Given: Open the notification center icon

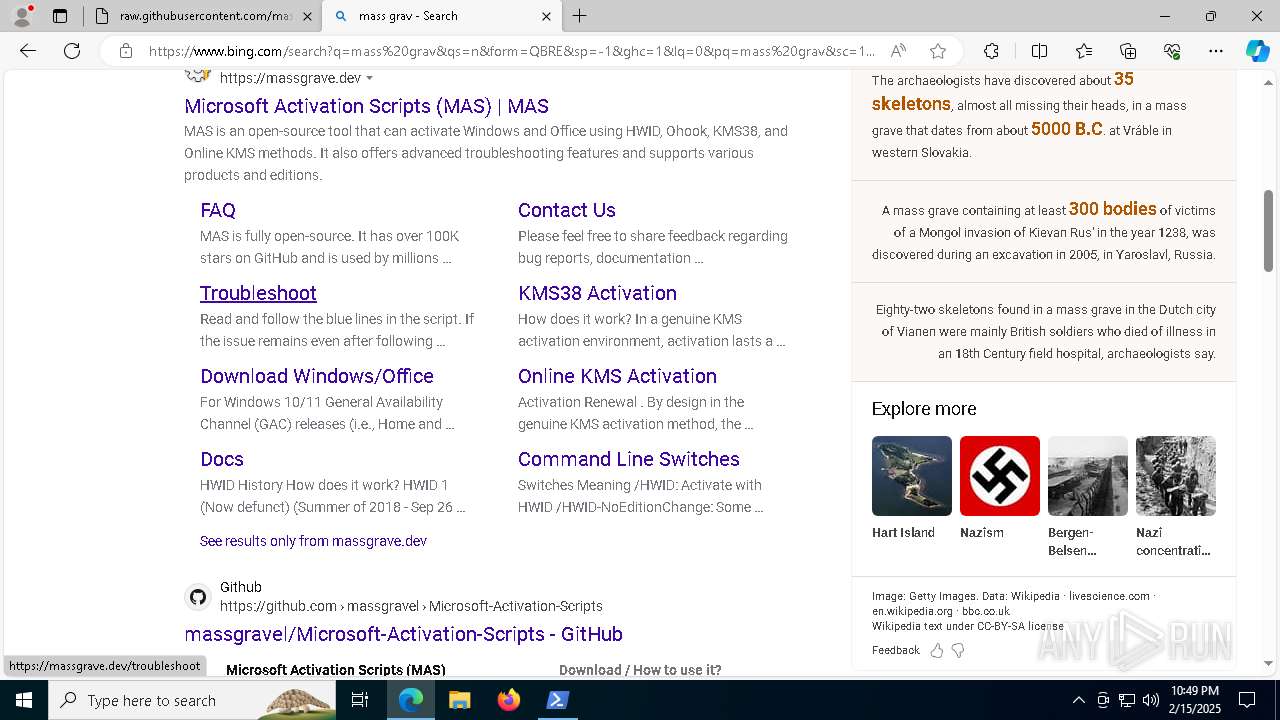Looking at the screenshot, I should coord(1247,700).
